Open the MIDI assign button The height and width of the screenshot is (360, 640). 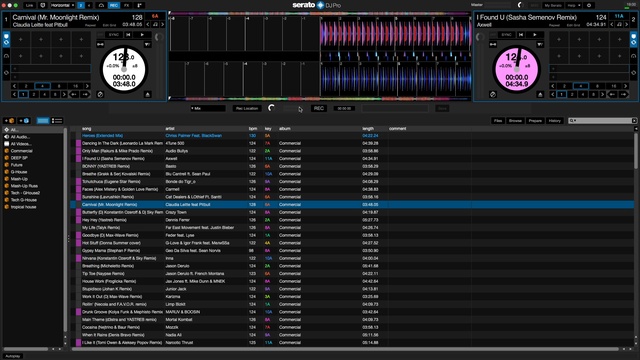[533, 5]
